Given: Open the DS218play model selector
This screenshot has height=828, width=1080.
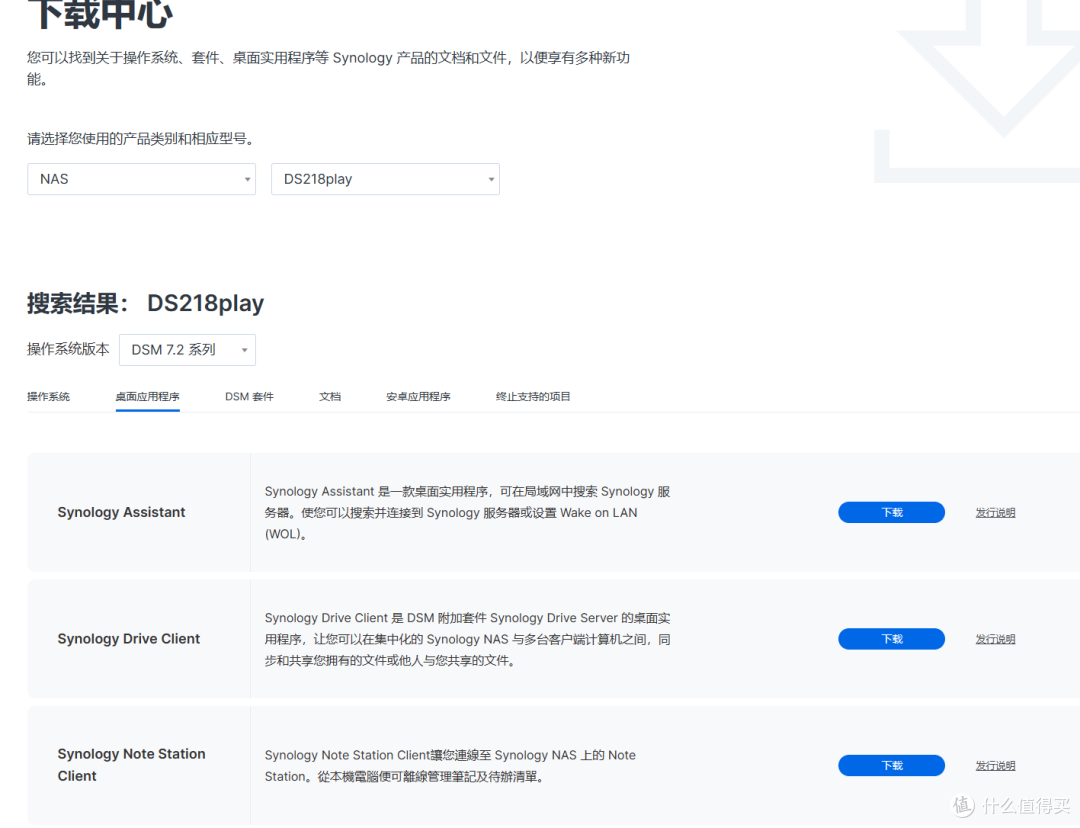Looking at the screenshot, I should (x=385, y=178).
